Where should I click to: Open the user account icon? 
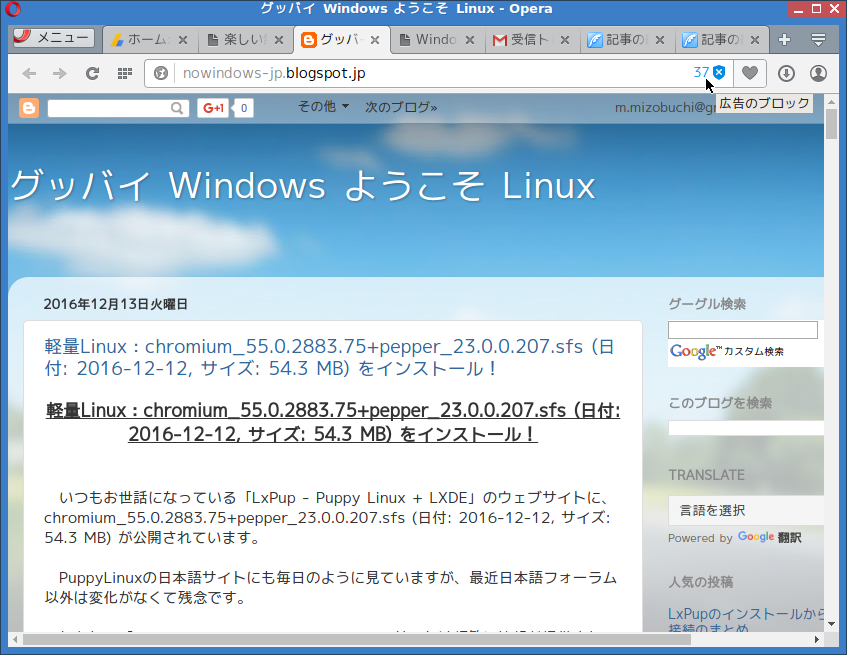tap(818, 73)
